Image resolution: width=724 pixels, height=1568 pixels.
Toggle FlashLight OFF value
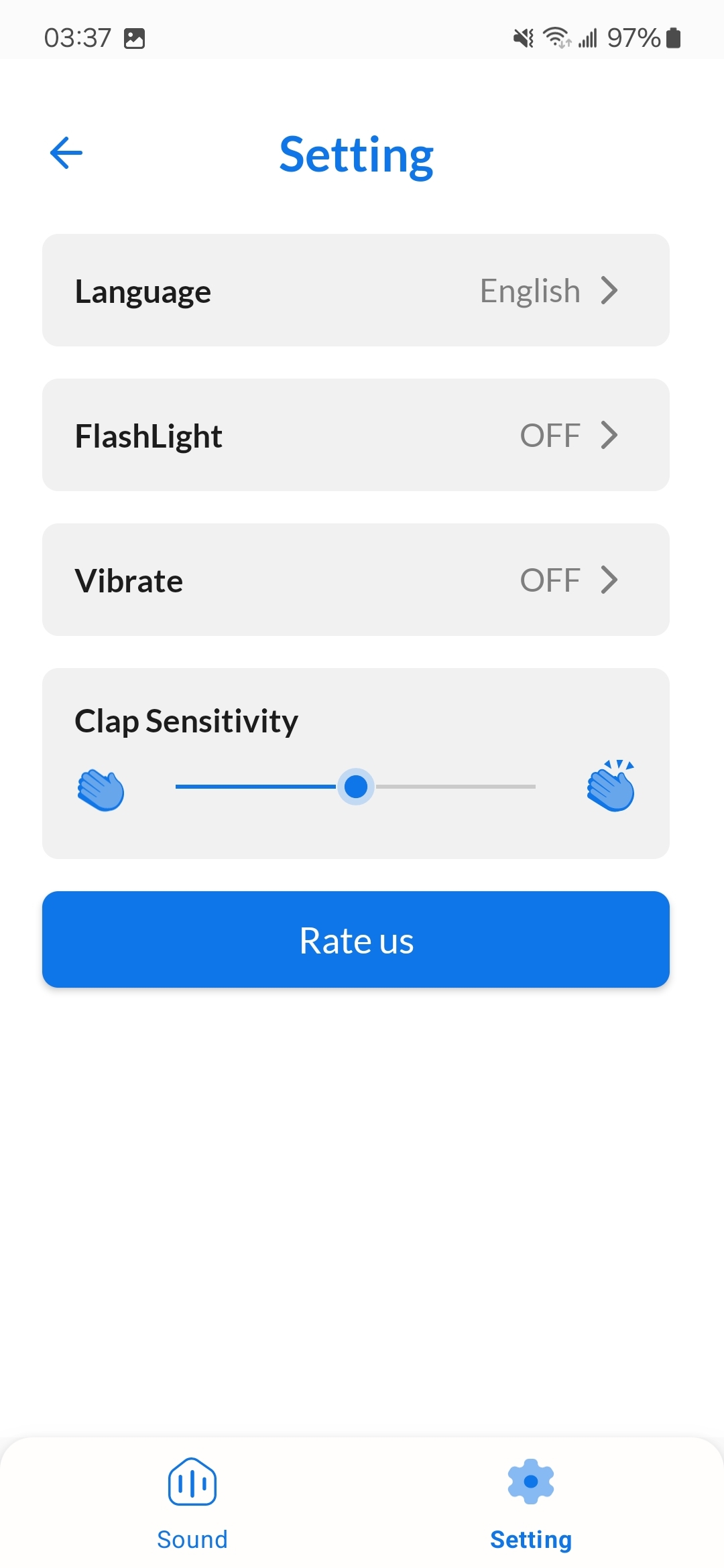click(550, 436)
